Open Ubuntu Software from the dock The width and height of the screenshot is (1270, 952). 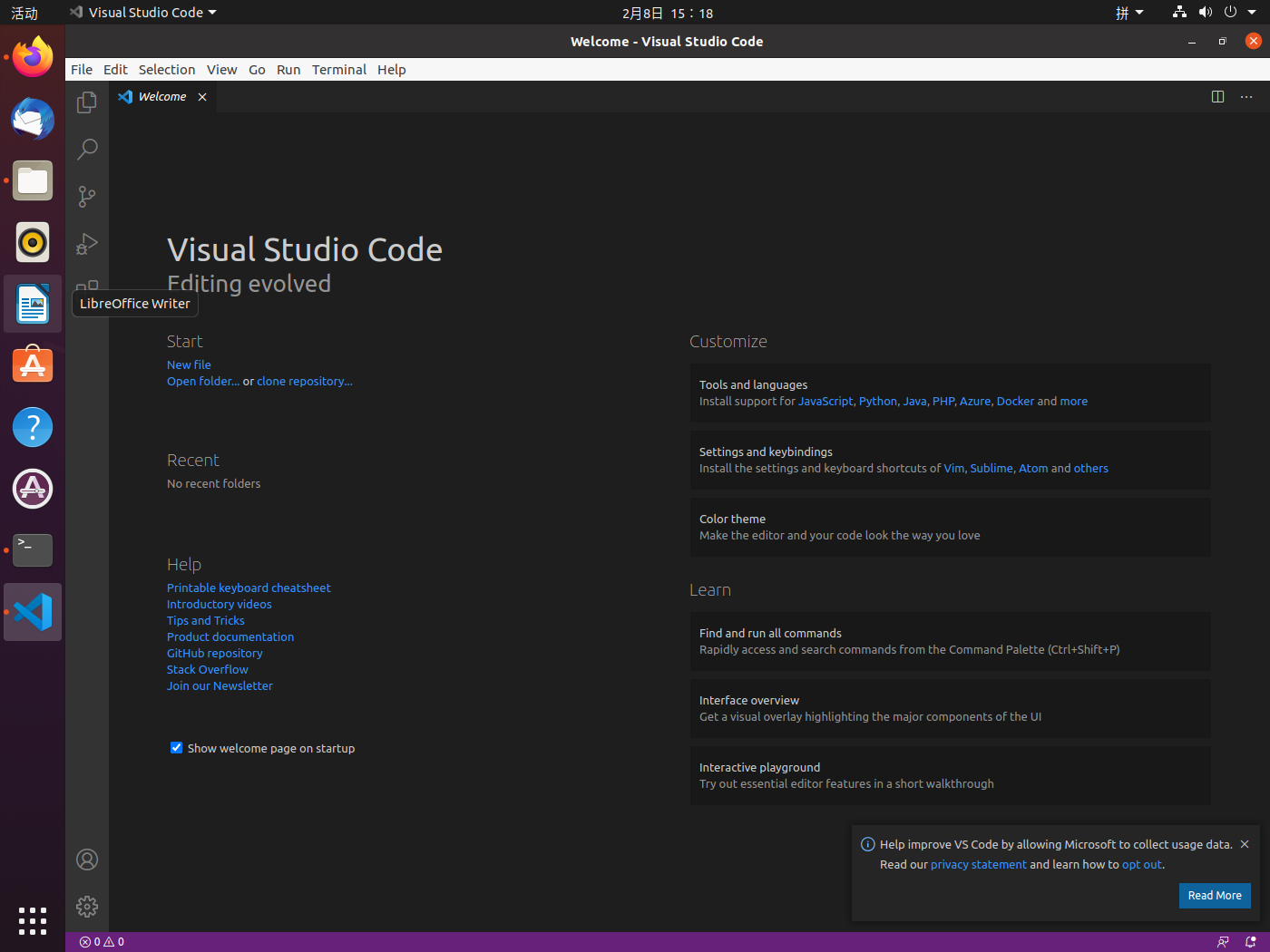[33, 365]
